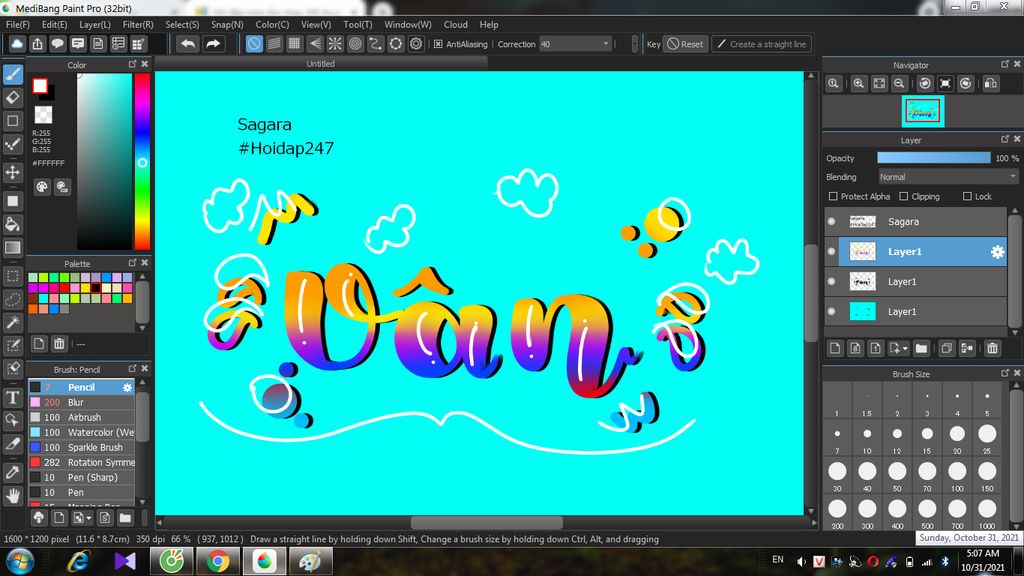This screenshot has height=576, width=1024.
Task: Select the Move tool
Action: [12, 172]
